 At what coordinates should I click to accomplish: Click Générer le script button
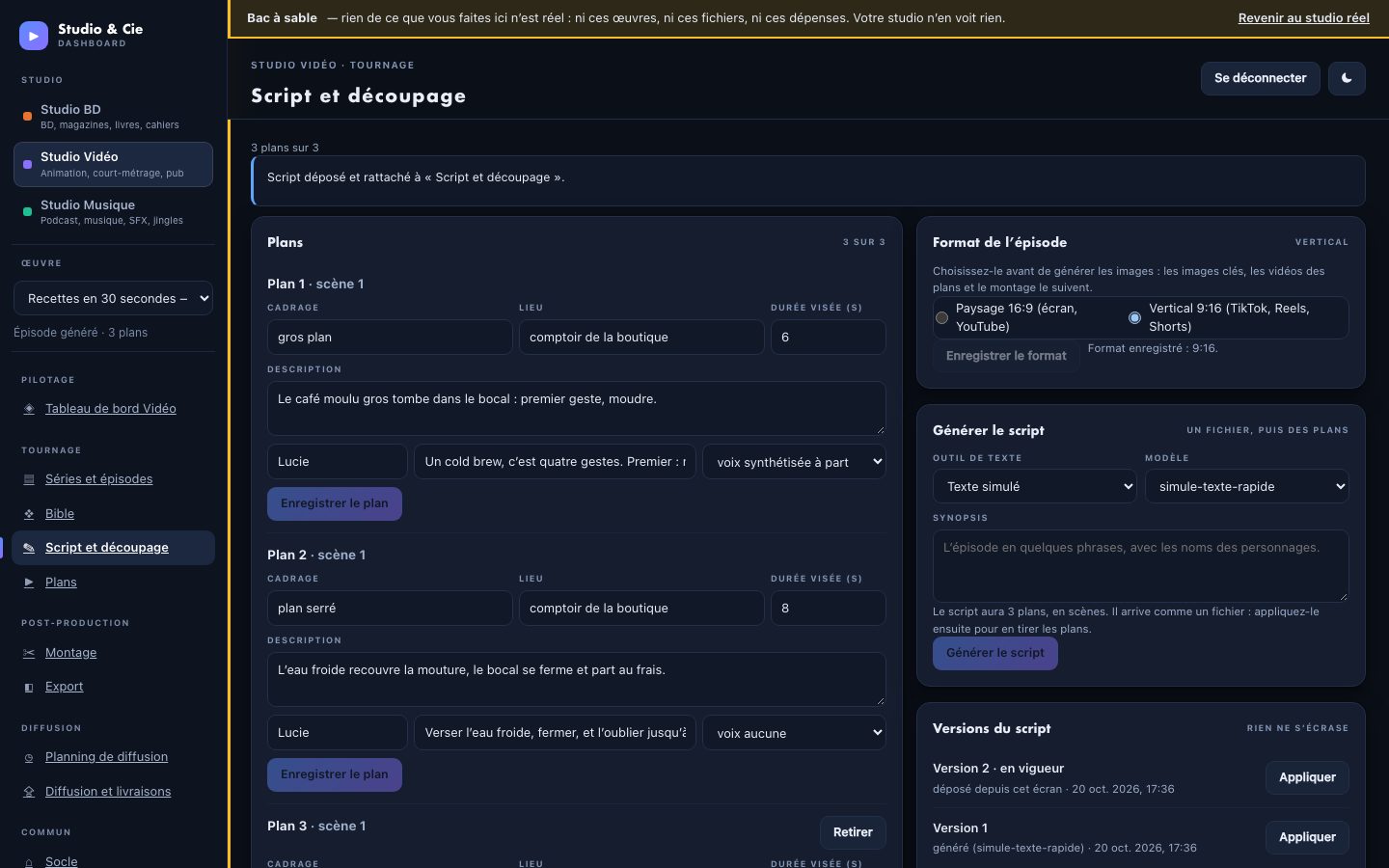(x=995, y=653)
